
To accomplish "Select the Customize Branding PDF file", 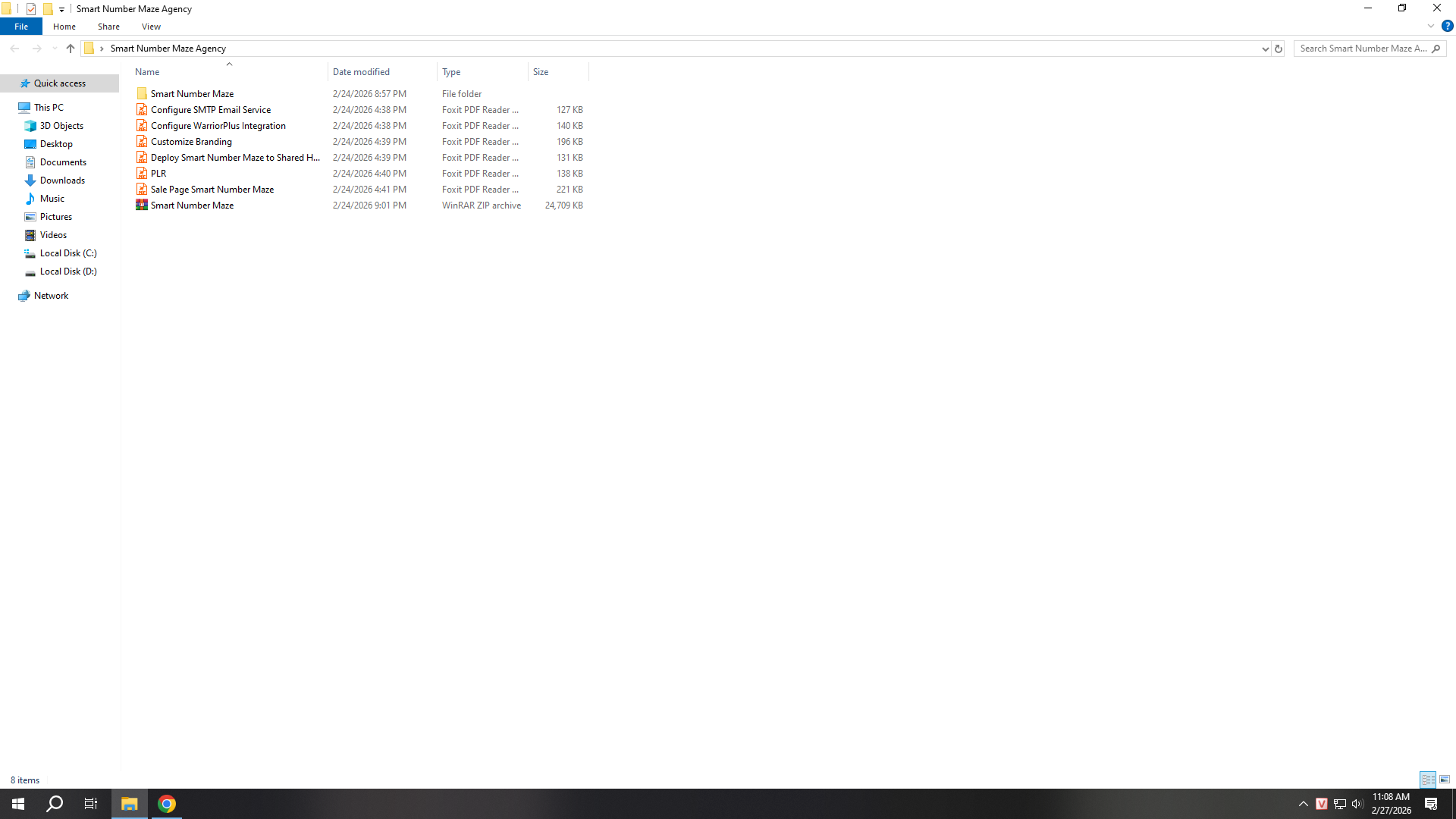I will [x=191, y=142].
